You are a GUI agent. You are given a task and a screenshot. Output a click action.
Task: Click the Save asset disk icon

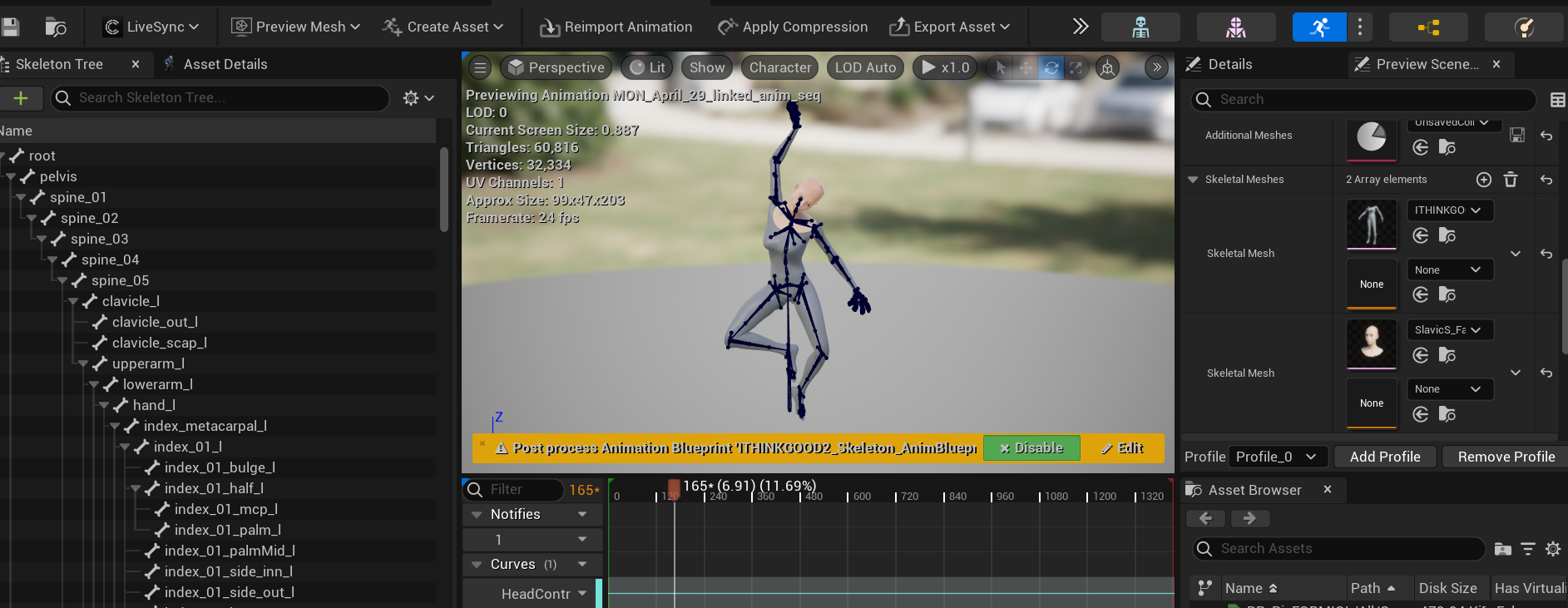pyautogui.click(x=9, y=27)
